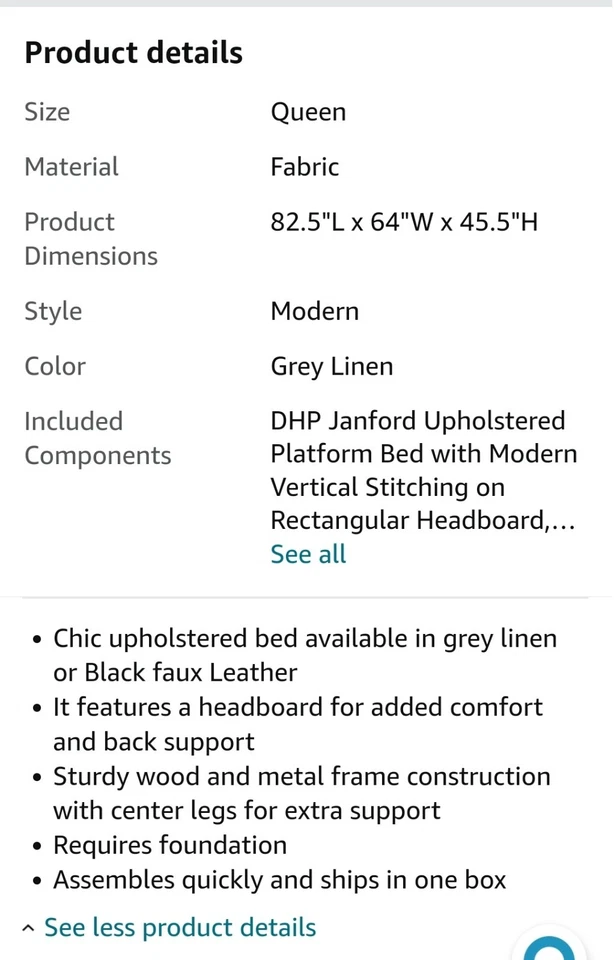
Task: Click the See all link
Action: [308, 554]
